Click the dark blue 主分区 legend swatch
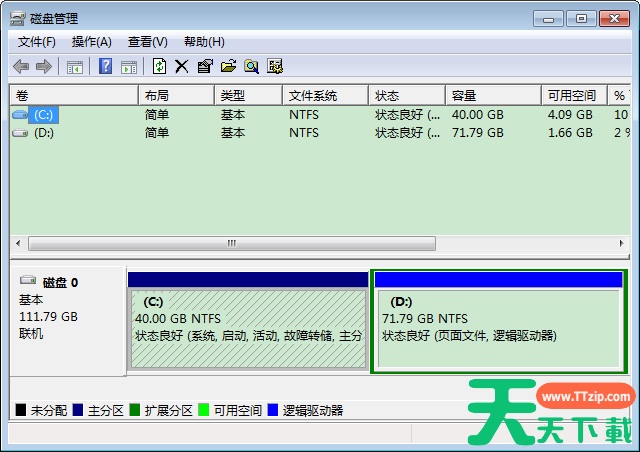 tap(78, 410)
